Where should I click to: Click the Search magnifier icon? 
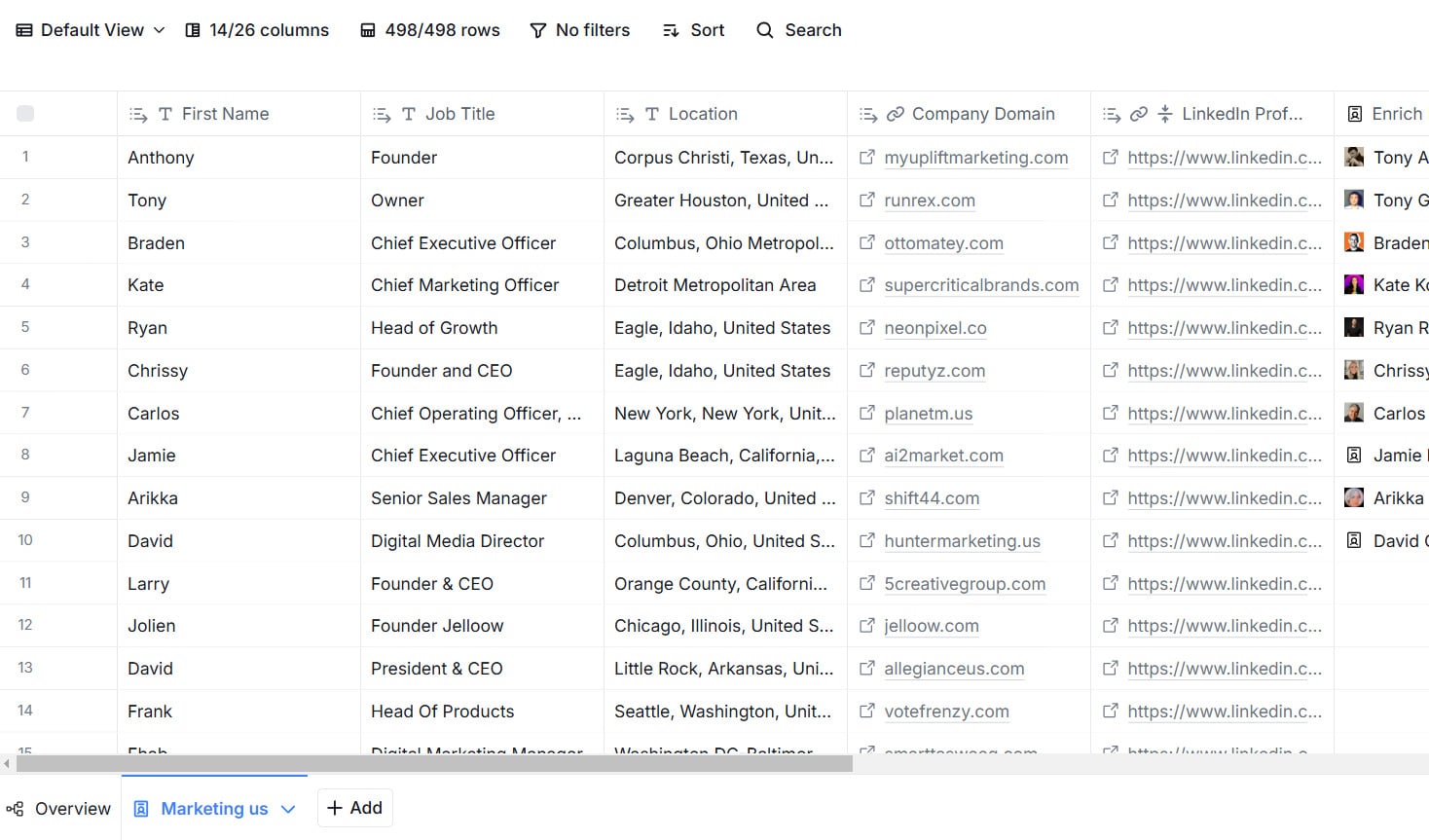(765, 30)
